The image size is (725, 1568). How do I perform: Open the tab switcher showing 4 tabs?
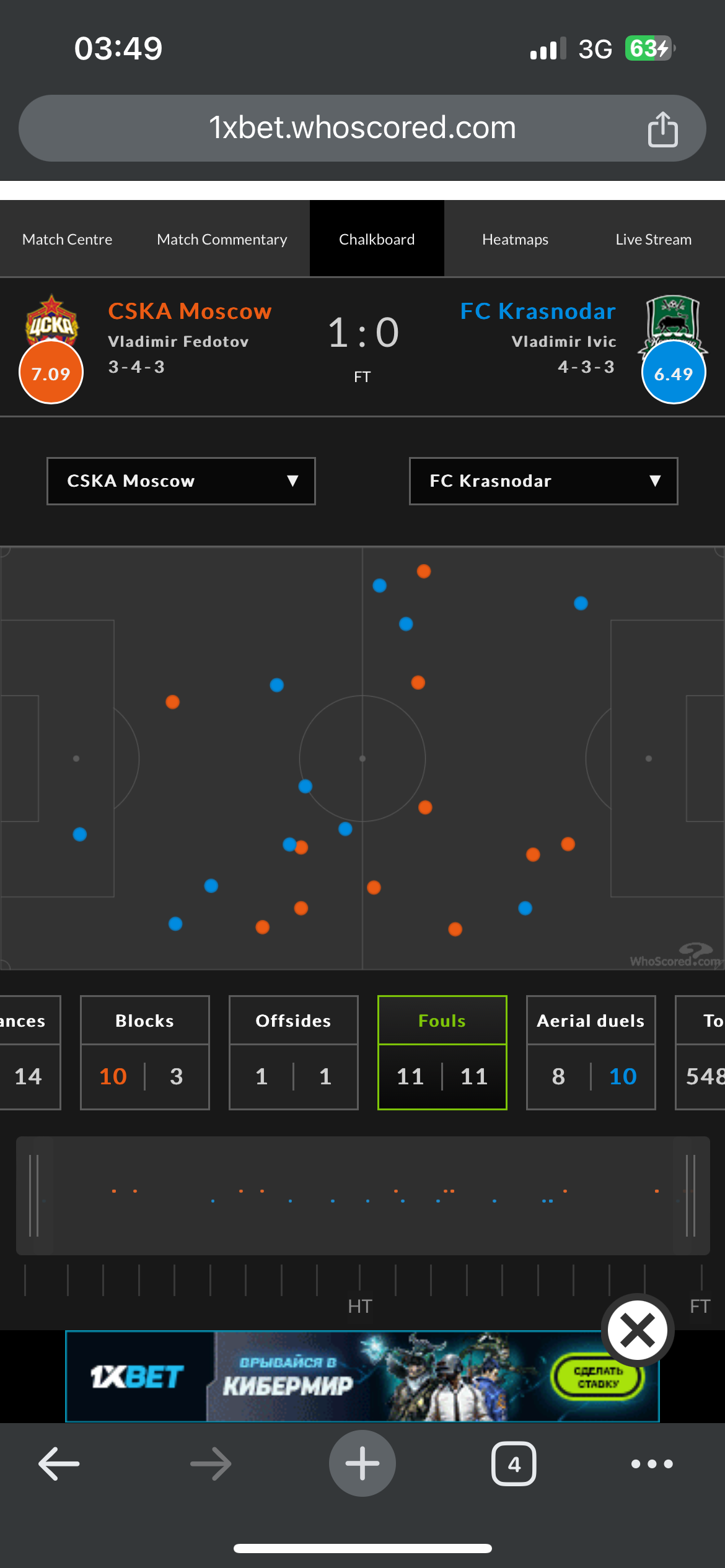tap(514, 1464)
